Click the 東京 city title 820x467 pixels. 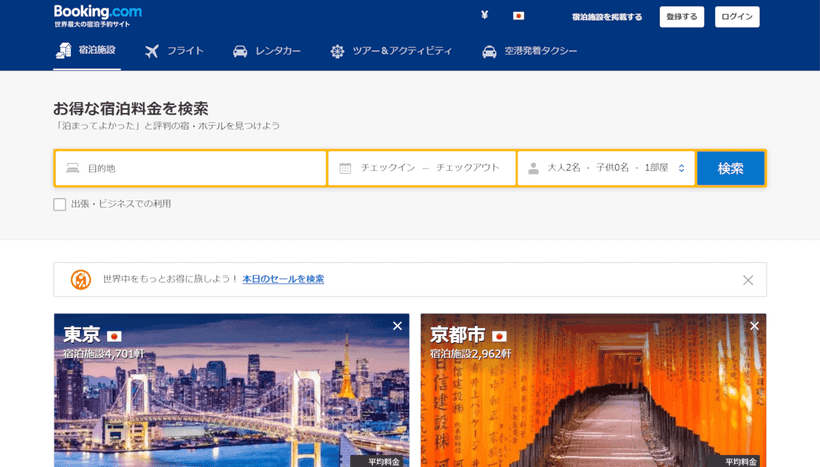click(82, 335)
